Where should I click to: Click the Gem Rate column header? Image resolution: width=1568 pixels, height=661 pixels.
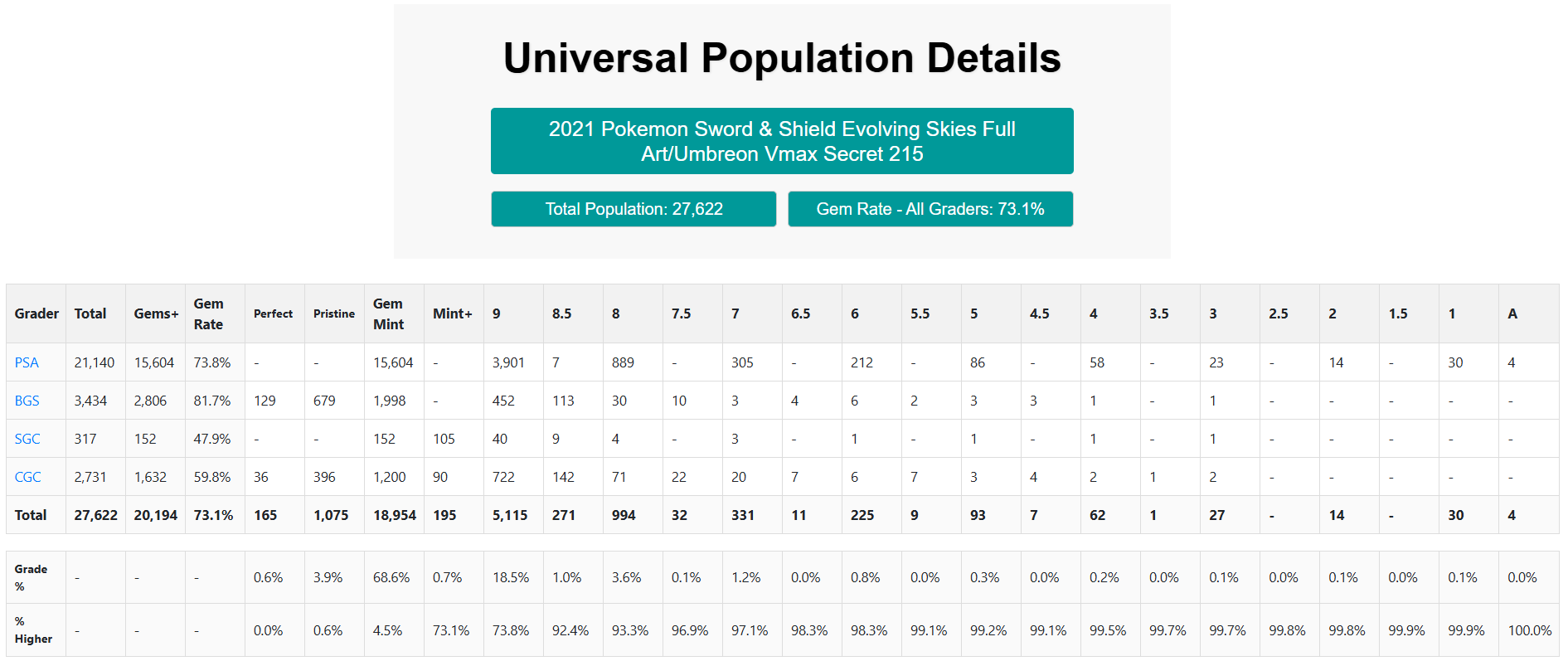pos(208,313)
